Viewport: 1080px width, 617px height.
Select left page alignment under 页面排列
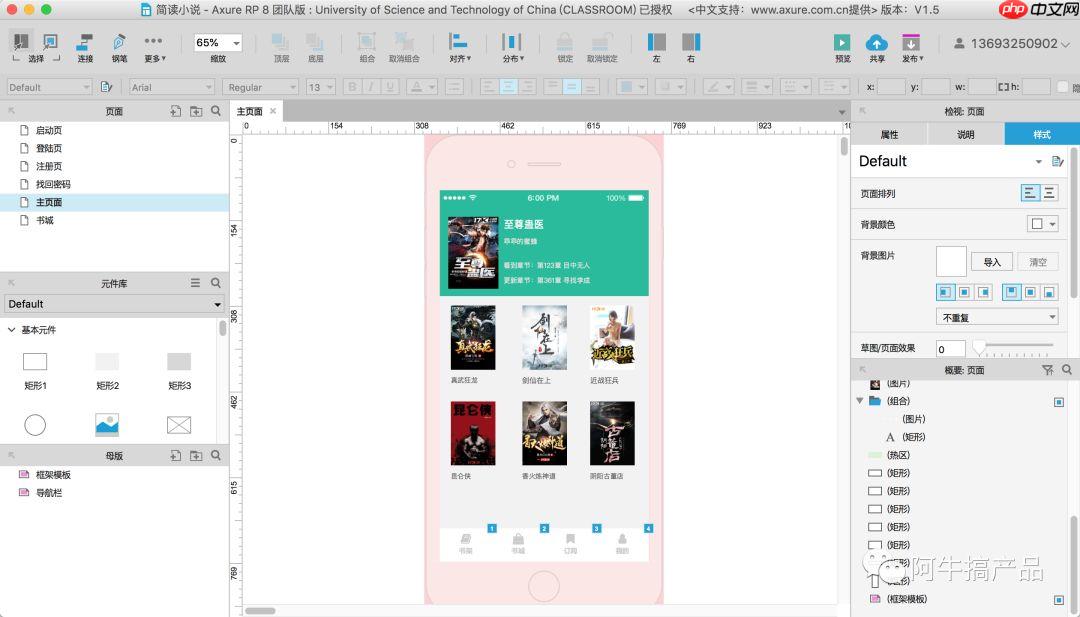[1030, 193]
